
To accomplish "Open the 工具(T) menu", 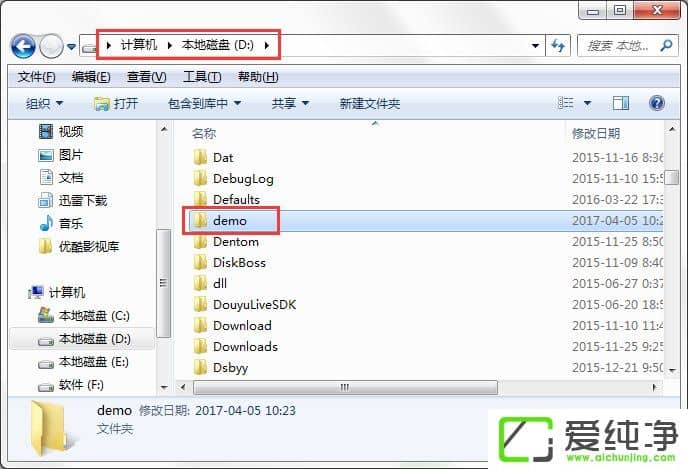I will point(202,77).
